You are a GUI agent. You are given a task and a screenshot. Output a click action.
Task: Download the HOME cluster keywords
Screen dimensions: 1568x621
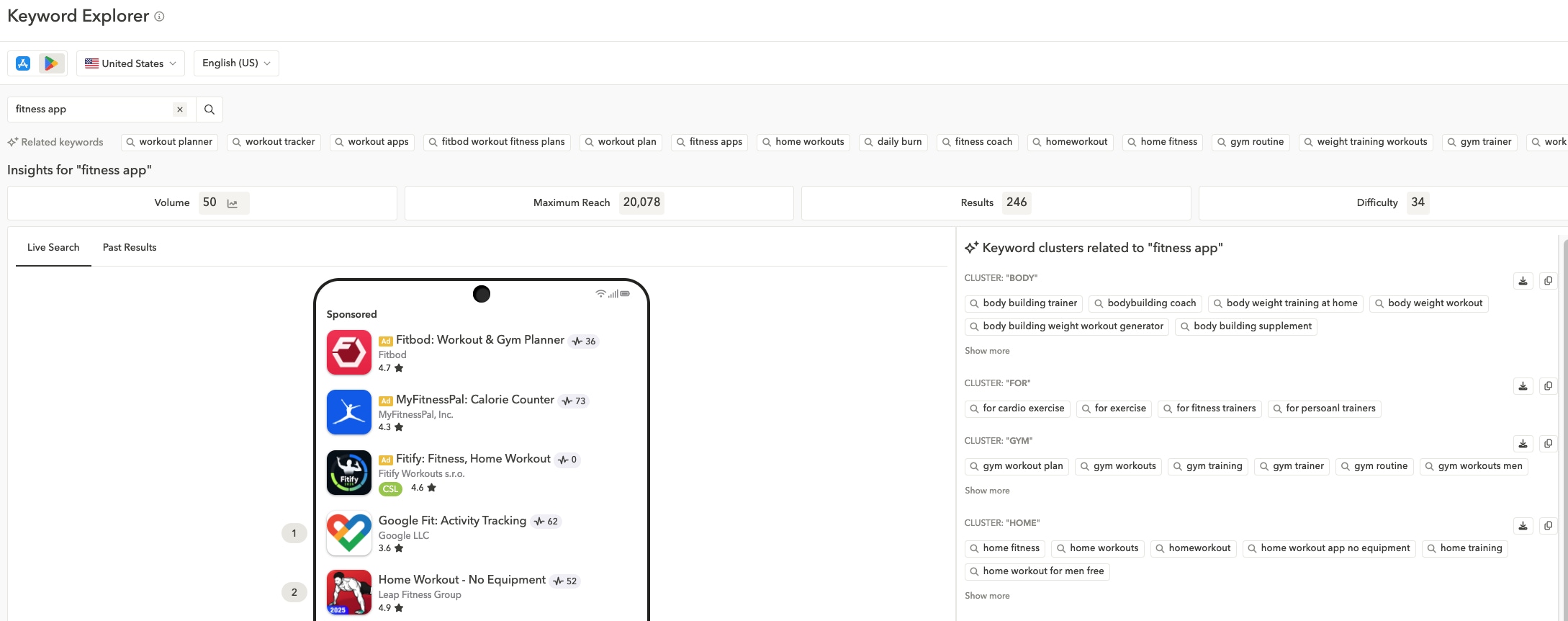(x=1523, y=526)
